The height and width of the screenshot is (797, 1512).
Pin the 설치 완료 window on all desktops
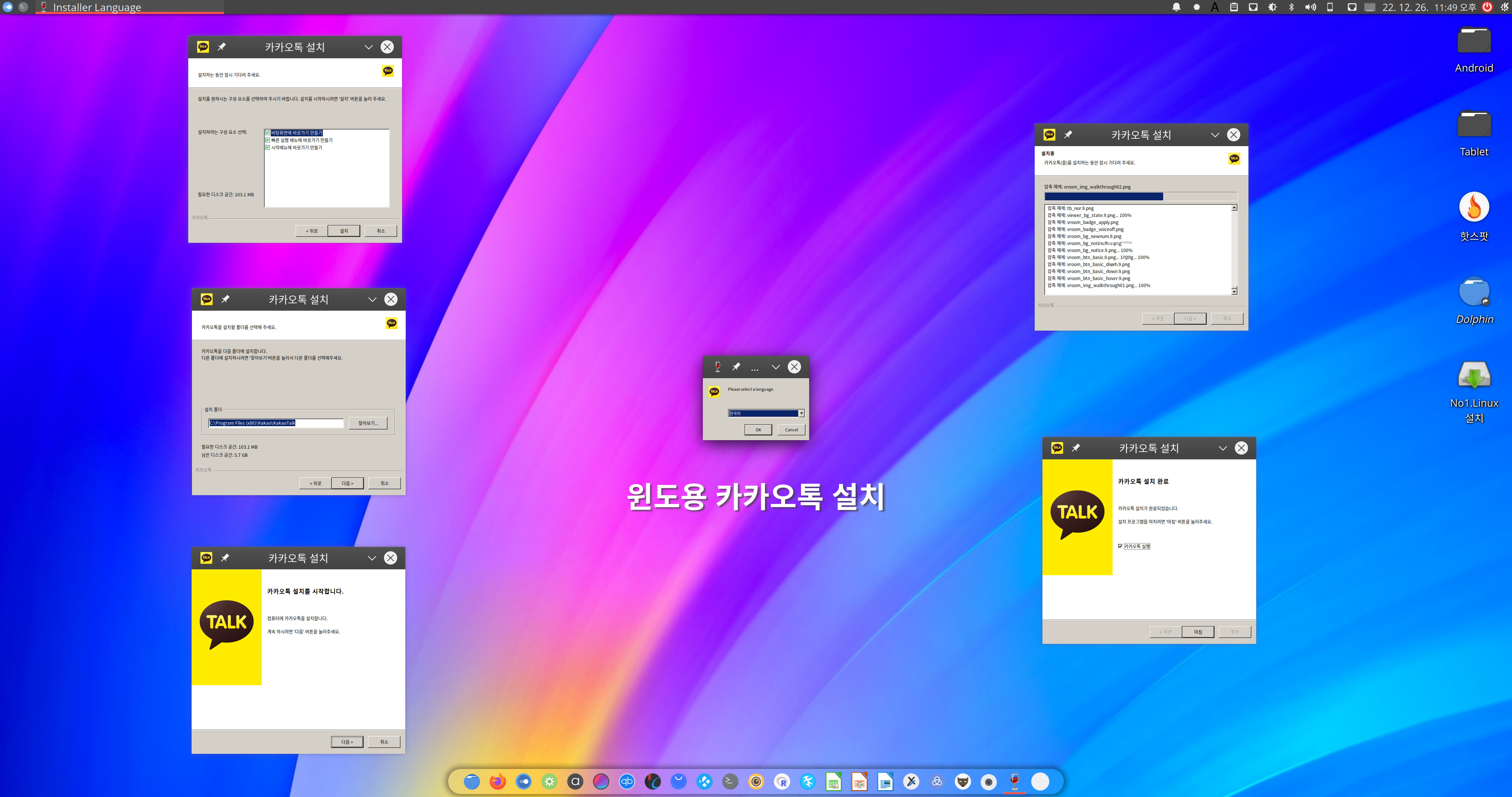click(x=1076, y=448)
